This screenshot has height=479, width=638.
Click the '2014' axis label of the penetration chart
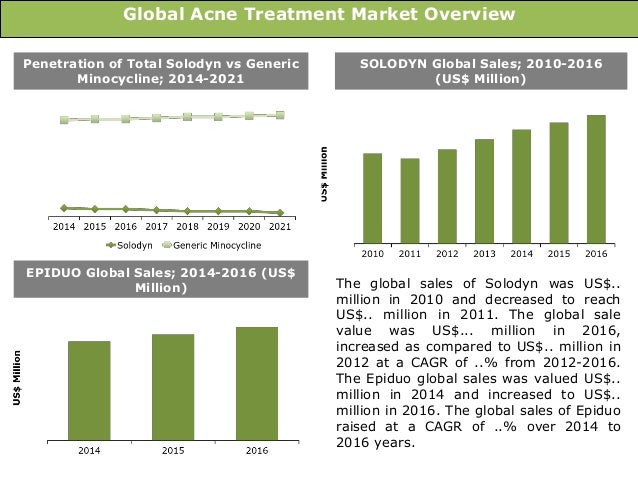coord(64,227)
